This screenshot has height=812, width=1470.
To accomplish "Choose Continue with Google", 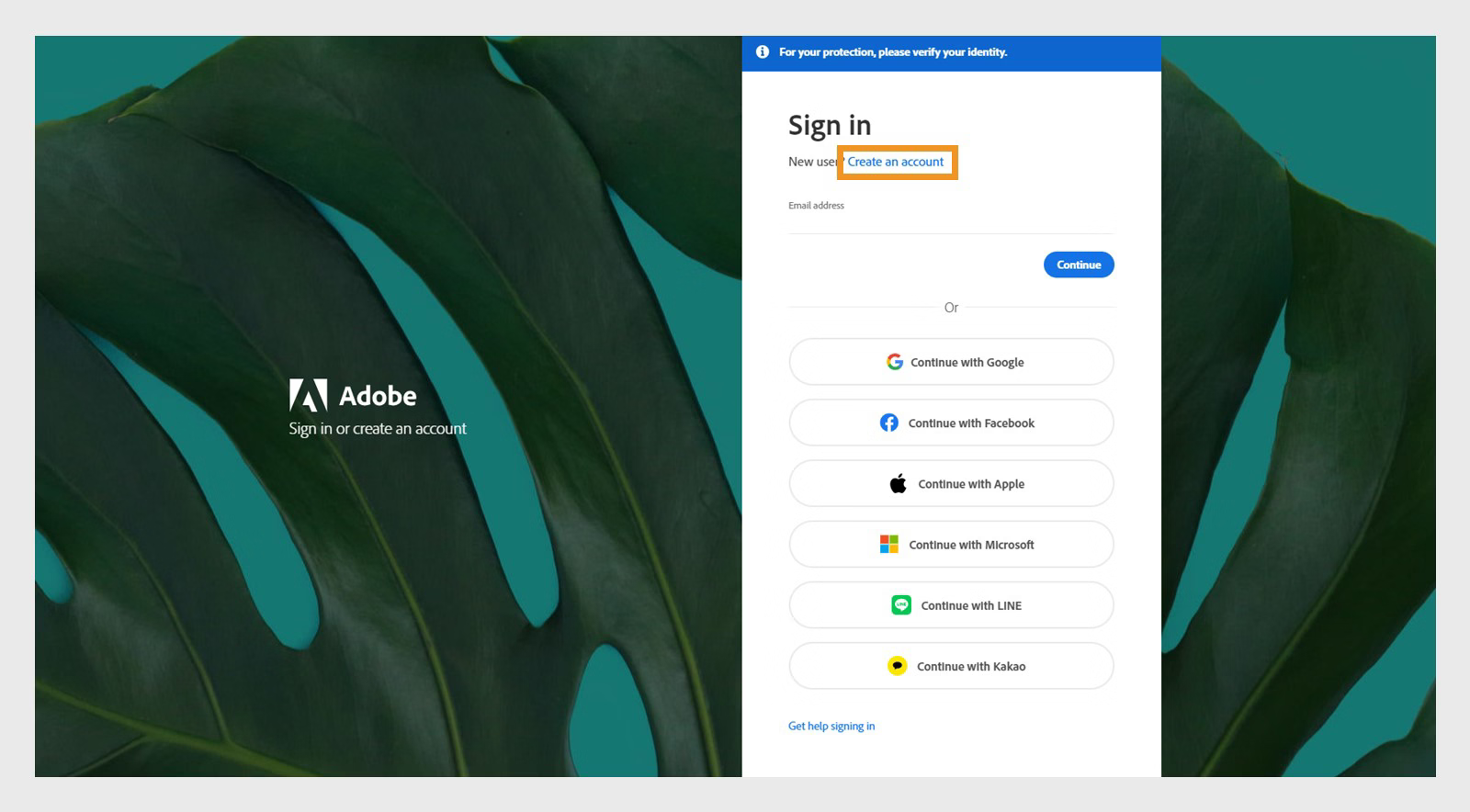I will coord(951,362).
